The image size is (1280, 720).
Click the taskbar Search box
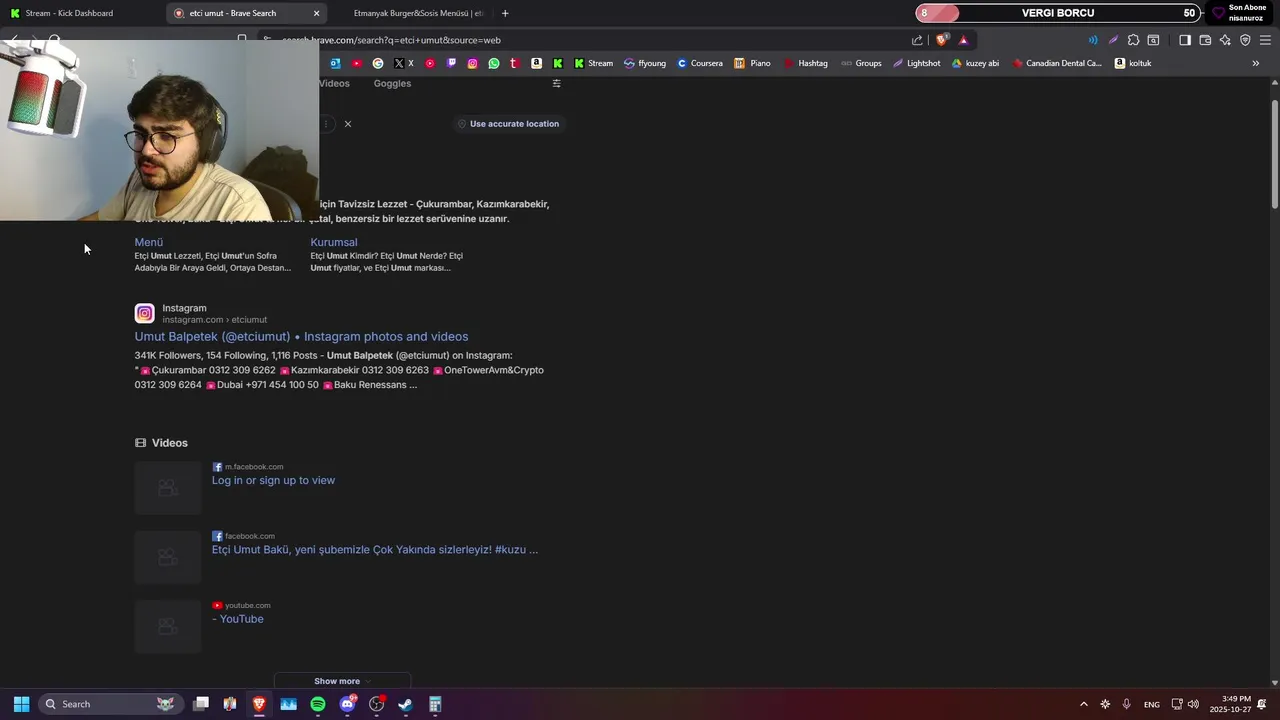109,704
